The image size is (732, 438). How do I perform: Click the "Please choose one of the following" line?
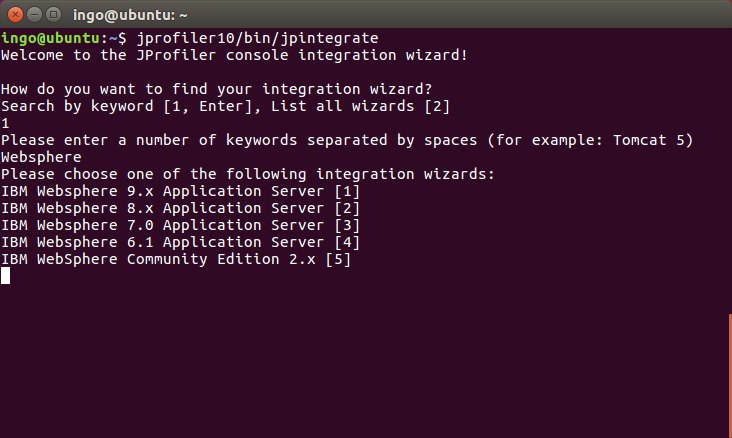point(248,174)
